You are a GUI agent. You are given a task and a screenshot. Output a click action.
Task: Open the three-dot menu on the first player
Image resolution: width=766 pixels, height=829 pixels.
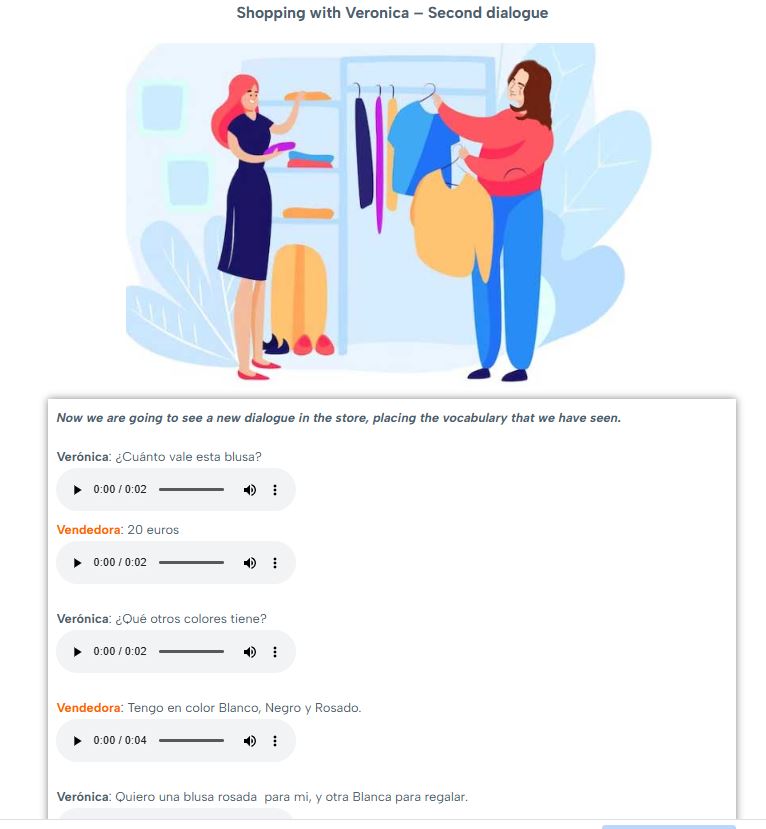pos(275,490)
